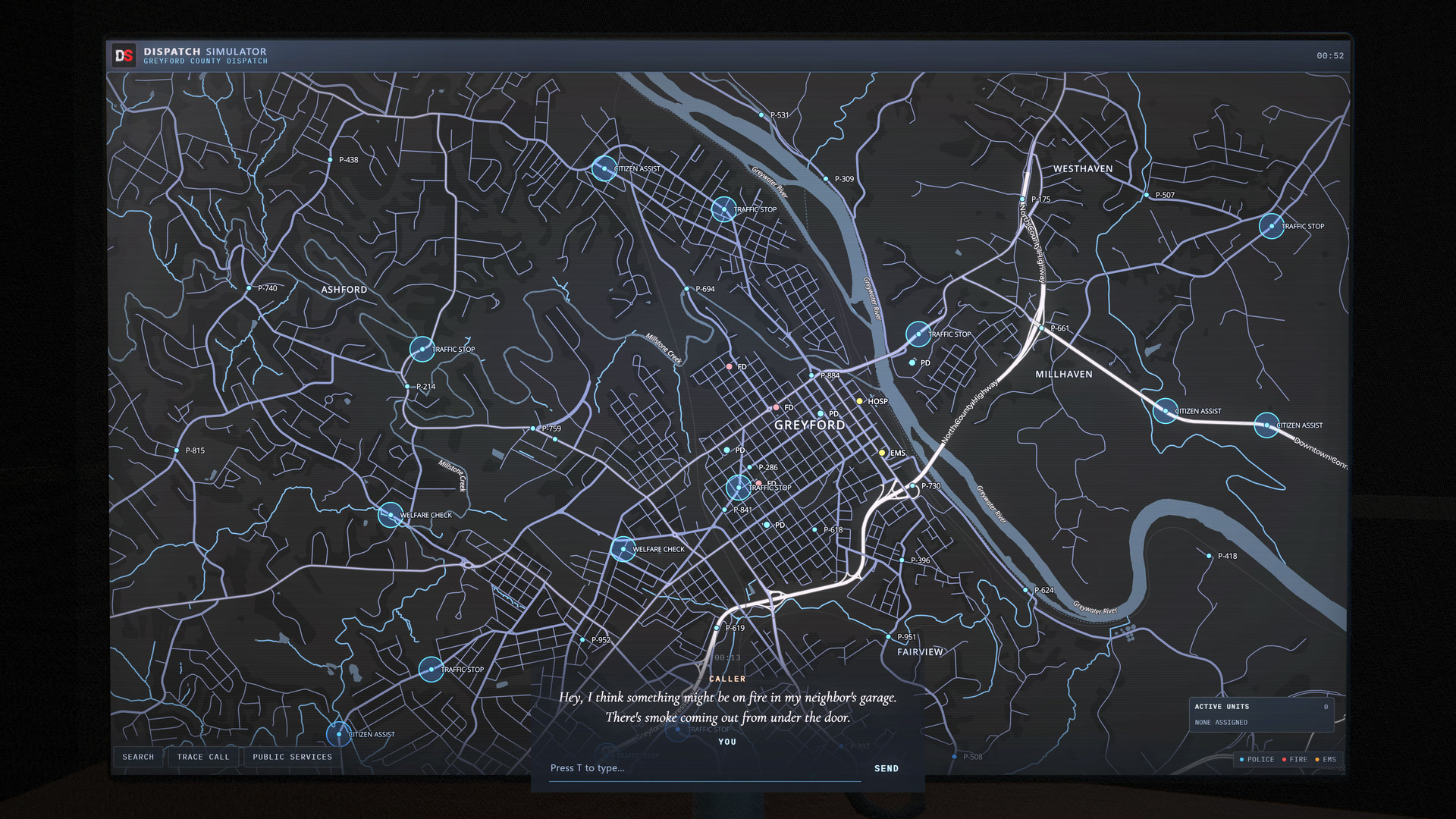Select citizen assist incident left of P-309
Viewport: 1456px width, 819px height.
coord(604,168)
